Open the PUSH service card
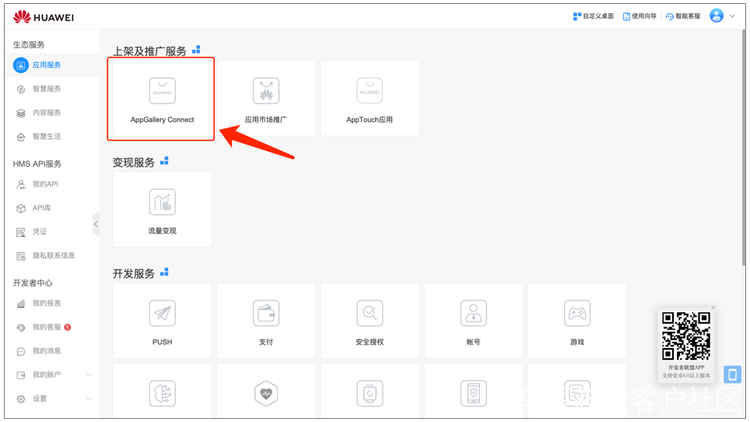 (162, 321)
